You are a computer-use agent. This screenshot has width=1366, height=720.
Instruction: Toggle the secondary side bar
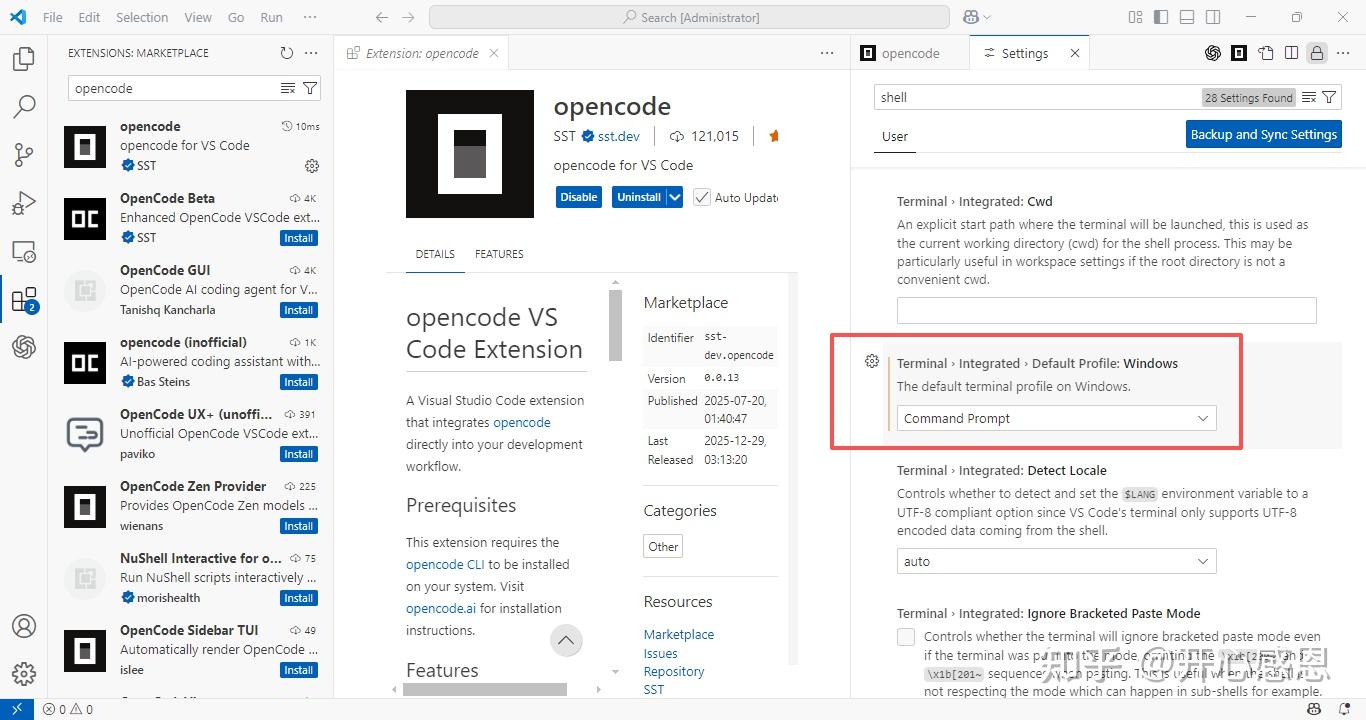click(x=1213, y=17)
